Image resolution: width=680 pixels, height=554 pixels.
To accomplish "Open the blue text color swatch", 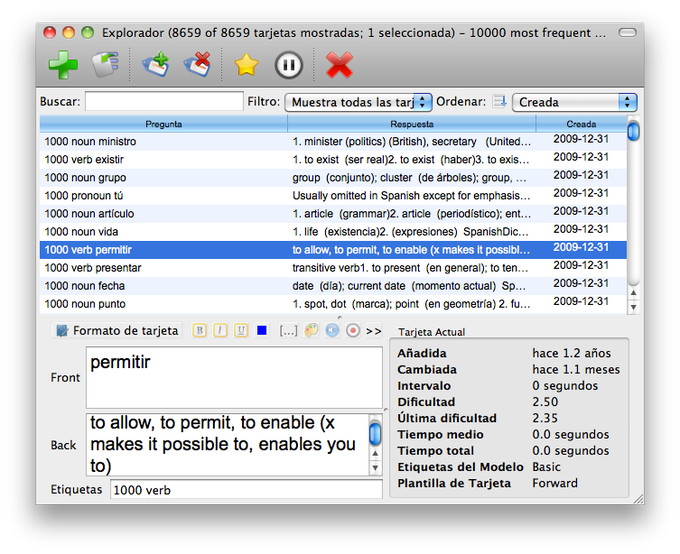I will coord(262,331).
